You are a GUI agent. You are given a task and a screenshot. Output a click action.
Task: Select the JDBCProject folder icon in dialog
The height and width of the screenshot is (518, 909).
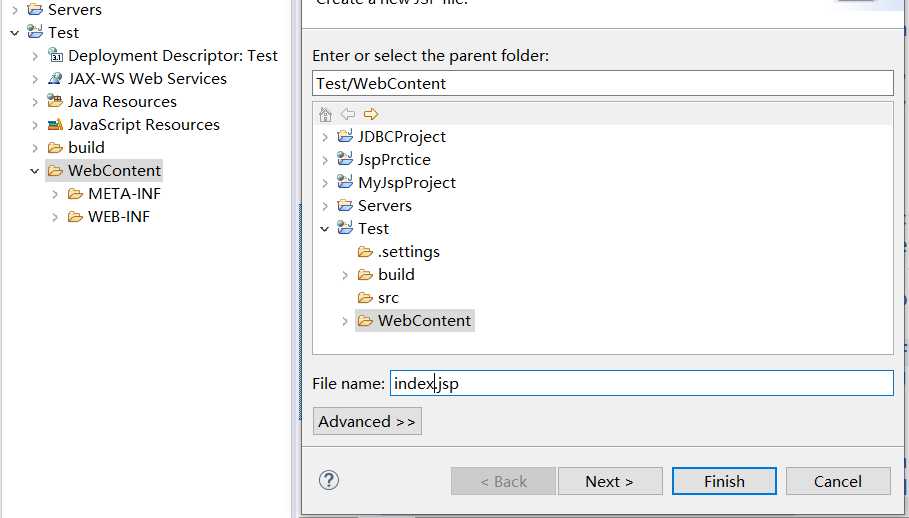[345, 136]
